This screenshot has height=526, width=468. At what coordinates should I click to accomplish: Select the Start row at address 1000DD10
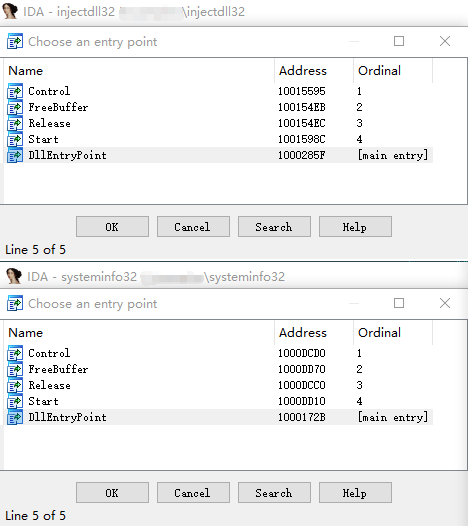click(x=218, y=401)
